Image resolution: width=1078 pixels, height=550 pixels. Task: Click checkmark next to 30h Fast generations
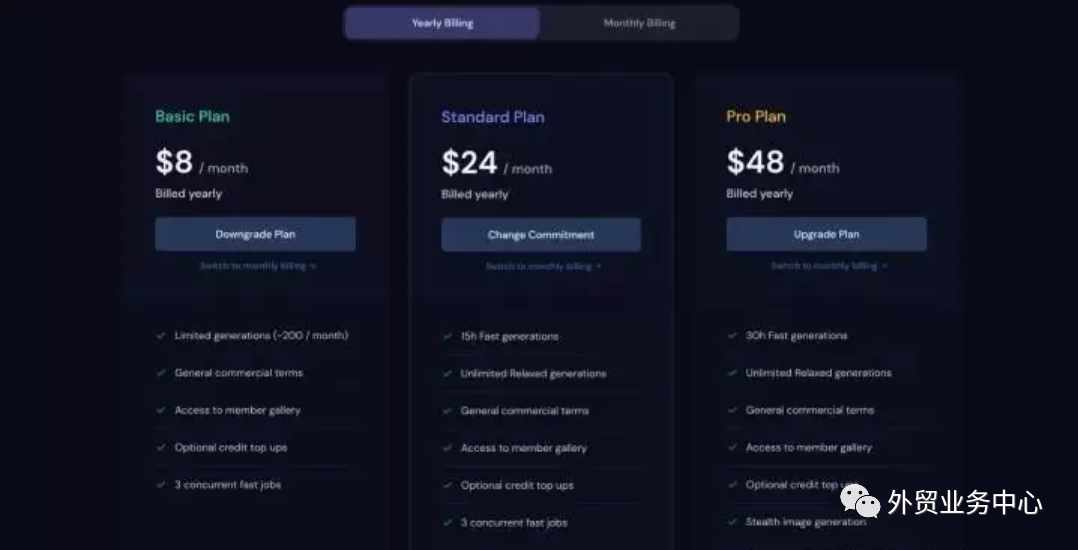(732, 336)
